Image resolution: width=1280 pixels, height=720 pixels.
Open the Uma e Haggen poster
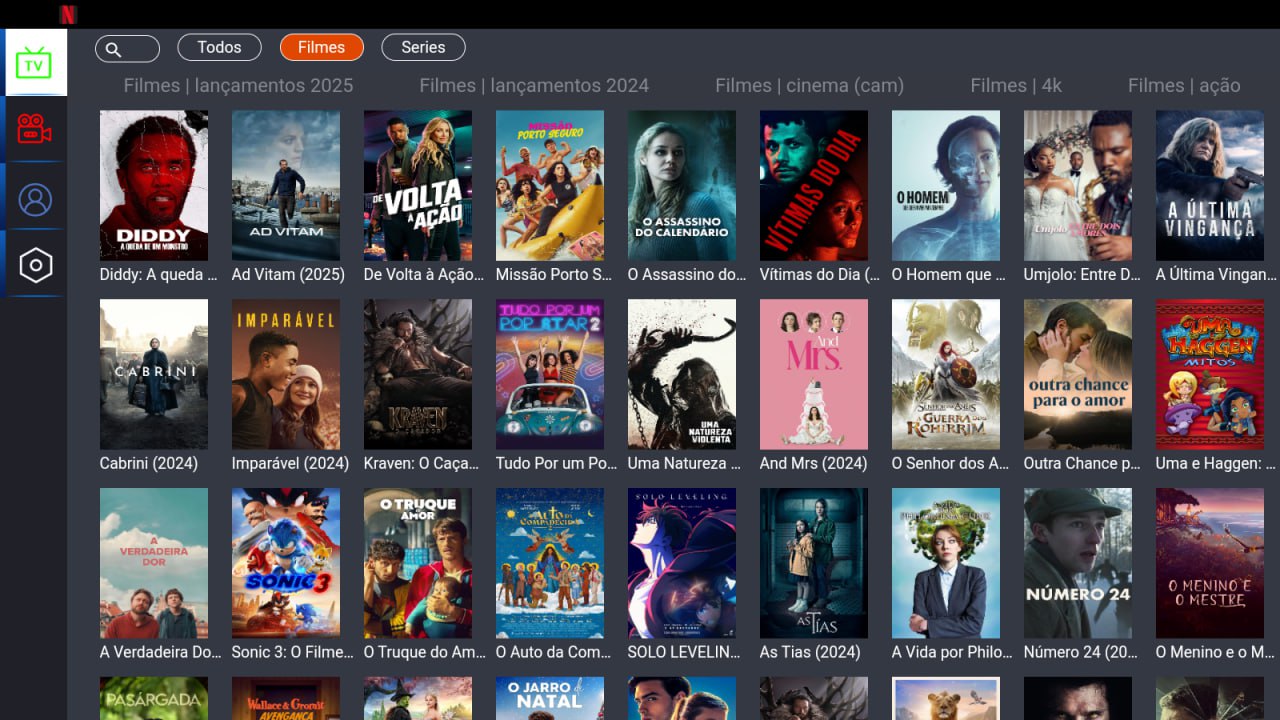[1210, 374]
